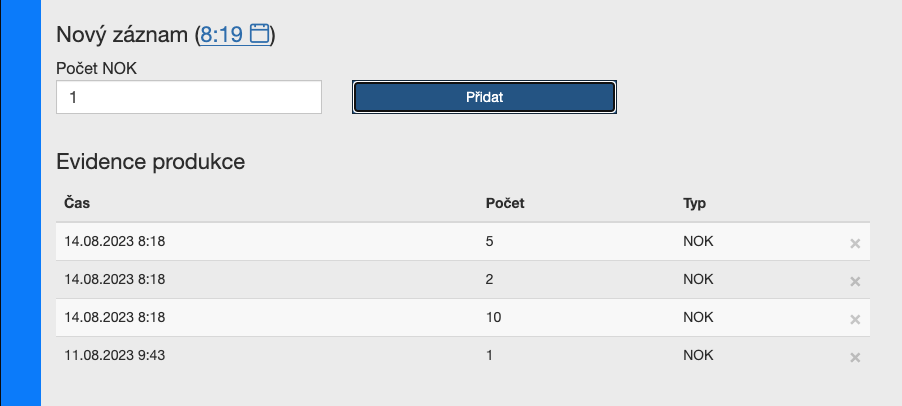Select the 11.08.2023 9:43 timestamp cell
The image size is (902, 406).
[x=114, y=355]
